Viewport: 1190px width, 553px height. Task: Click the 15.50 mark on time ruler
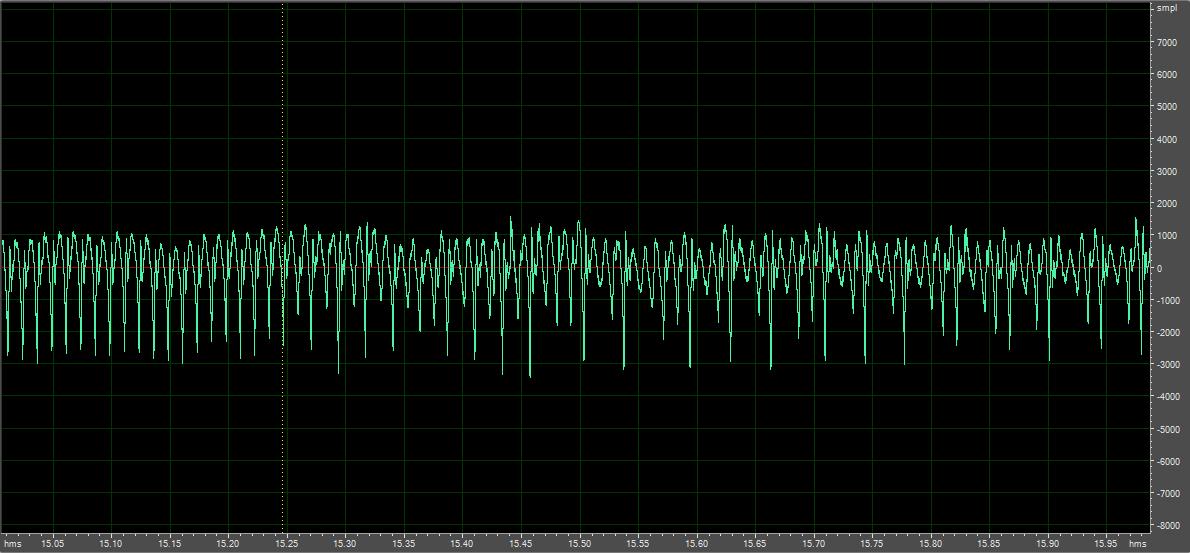tap(579, 544)
